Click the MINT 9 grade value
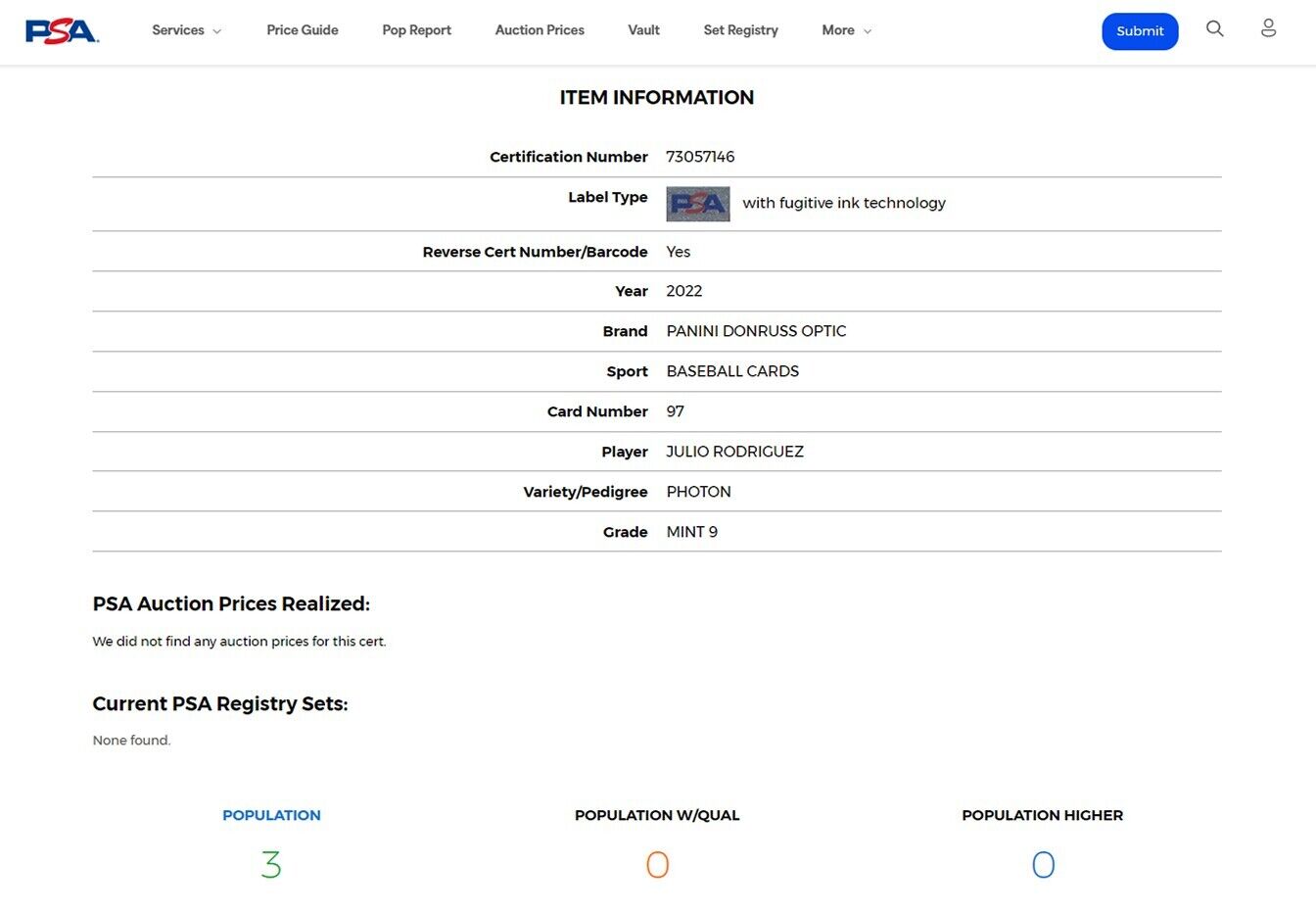Image resolution: width=1316 pixels, height=911 pixels. (691, 532)
